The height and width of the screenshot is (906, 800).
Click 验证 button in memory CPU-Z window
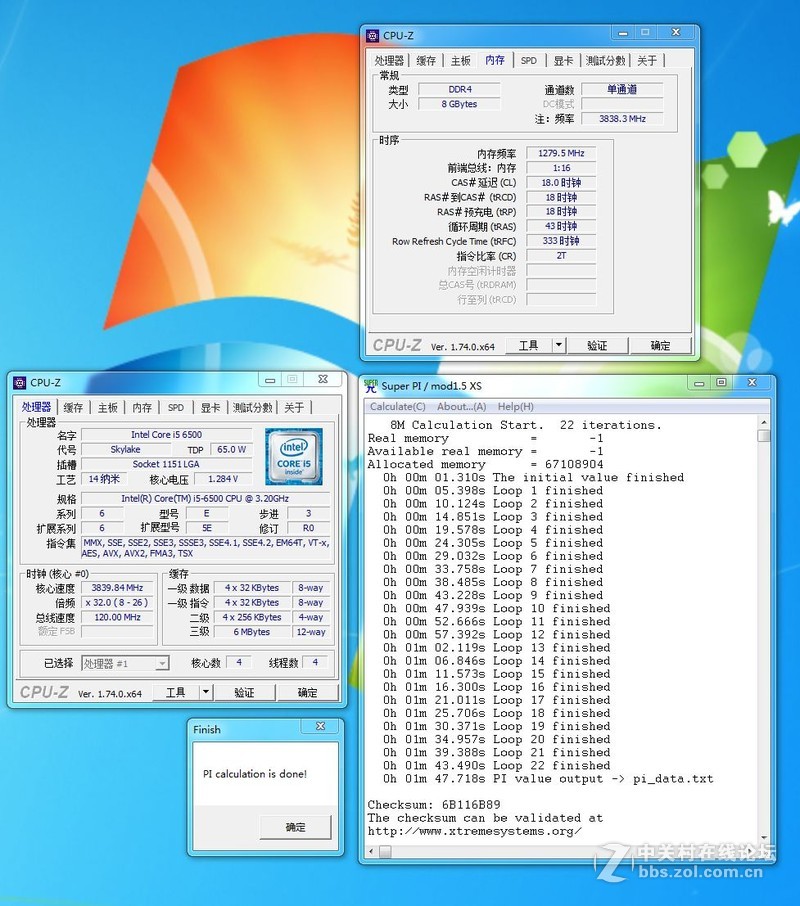tap(597, 346)
